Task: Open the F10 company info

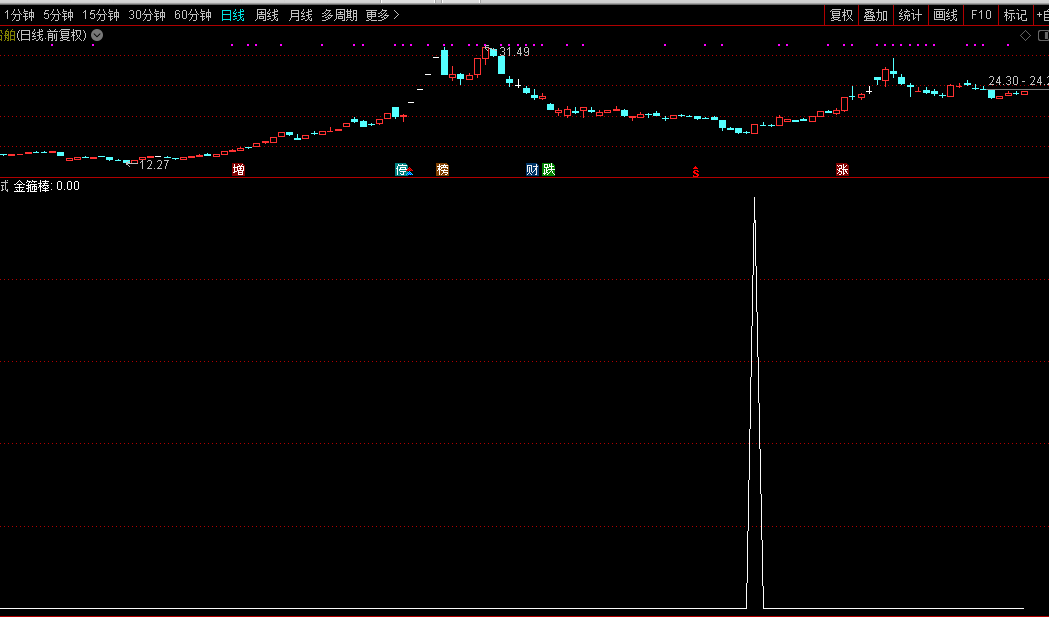Action: 981,15
